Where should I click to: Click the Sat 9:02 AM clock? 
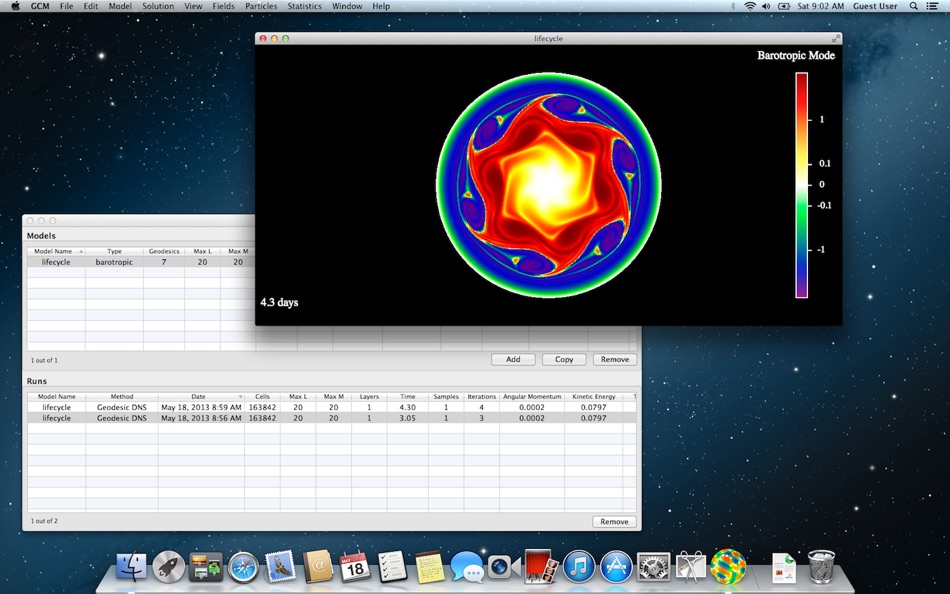click(821, 6)
